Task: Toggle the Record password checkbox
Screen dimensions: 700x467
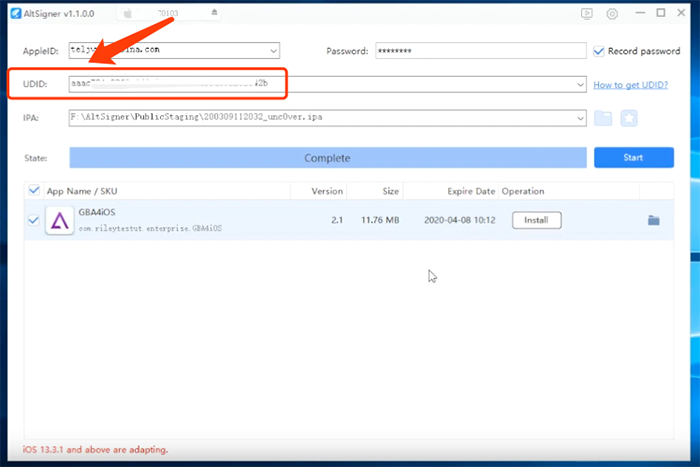Action: pyautogui.click(x=599, y=51)
